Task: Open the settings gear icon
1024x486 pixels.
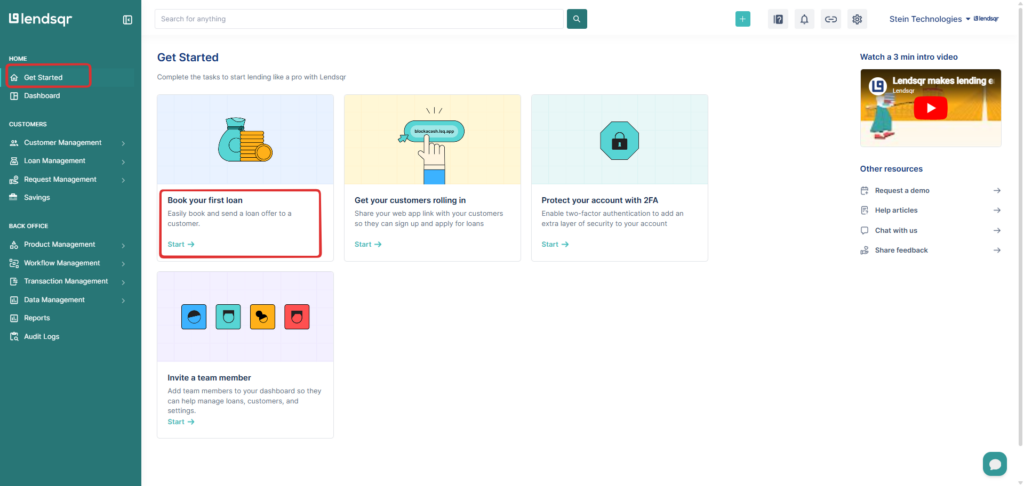Action: (857, 19)
